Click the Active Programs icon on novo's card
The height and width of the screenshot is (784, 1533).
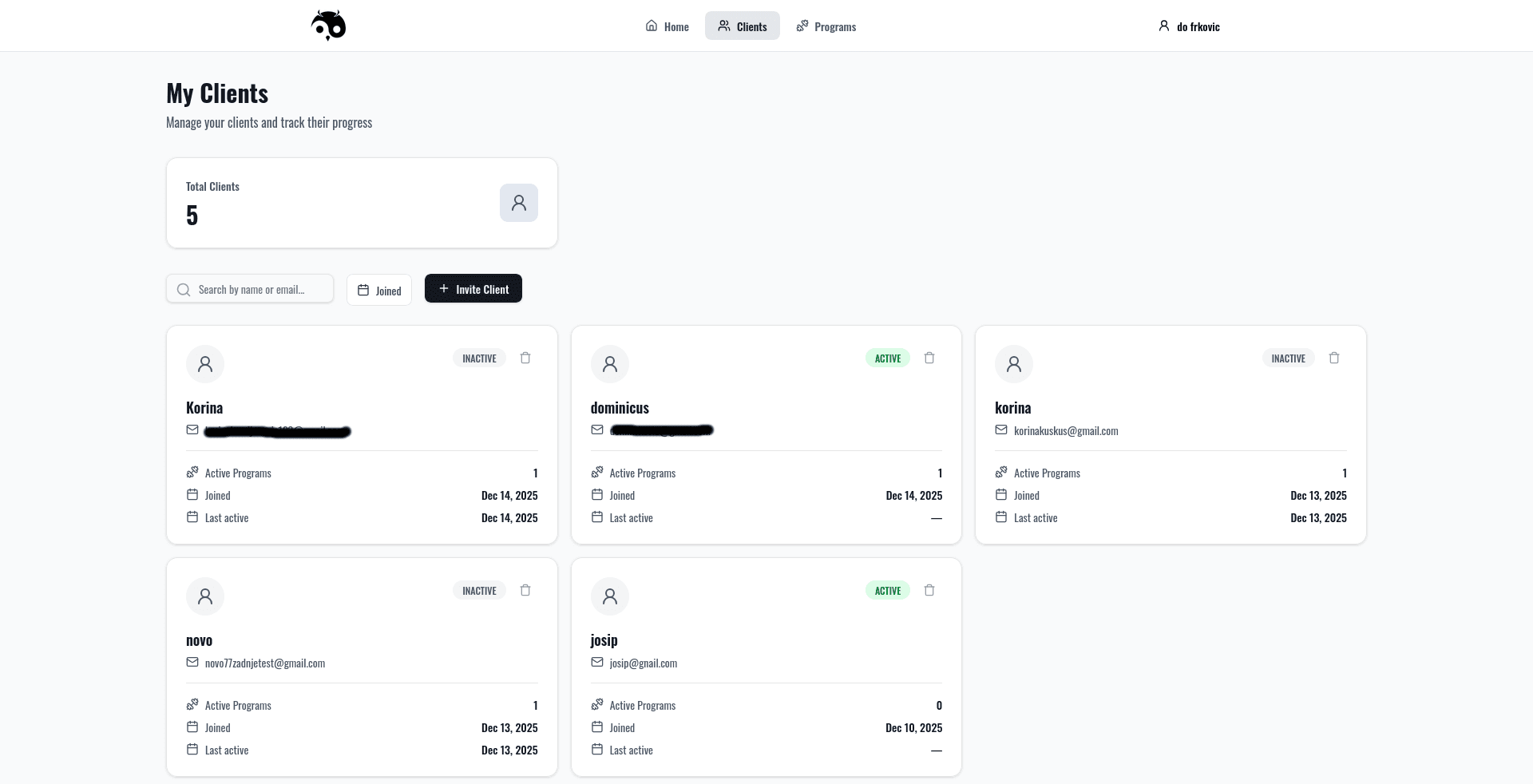(192, 704)
